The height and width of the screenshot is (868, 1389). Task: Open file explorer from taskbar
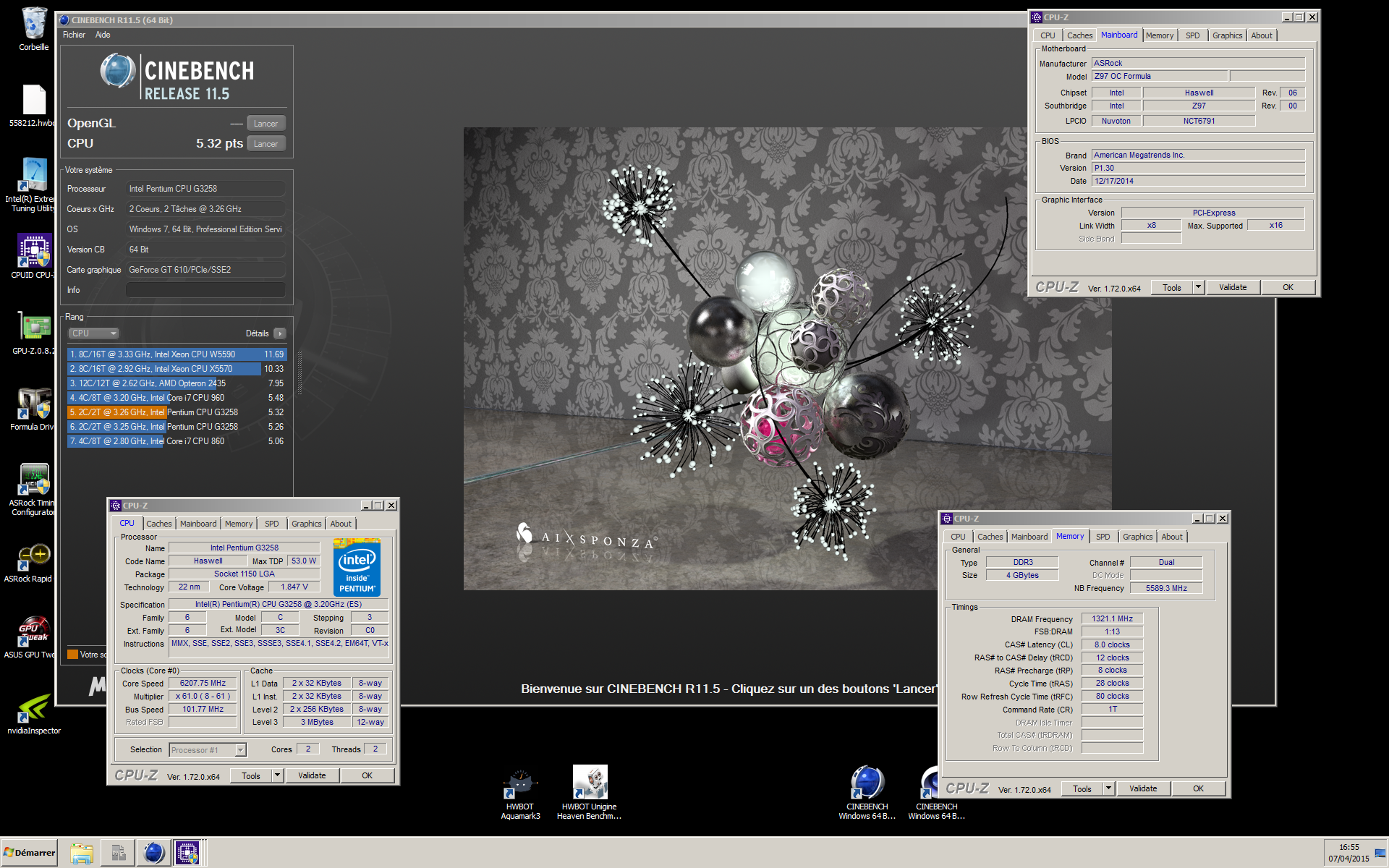pyautogui.click(x=82, y=854)
